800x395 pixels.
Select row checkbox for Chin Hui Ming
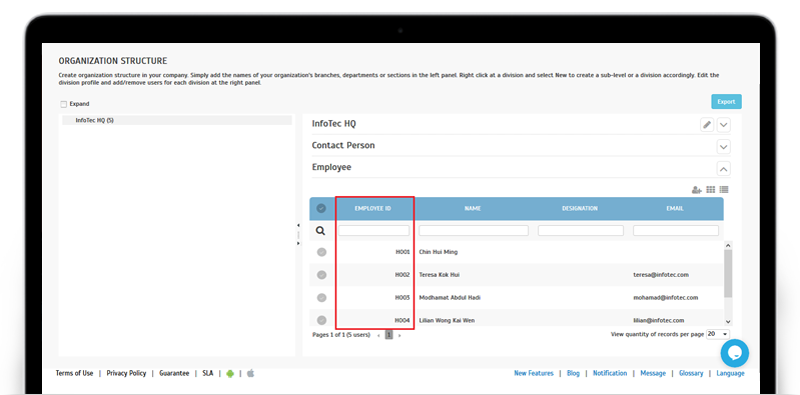coord(321,252)
